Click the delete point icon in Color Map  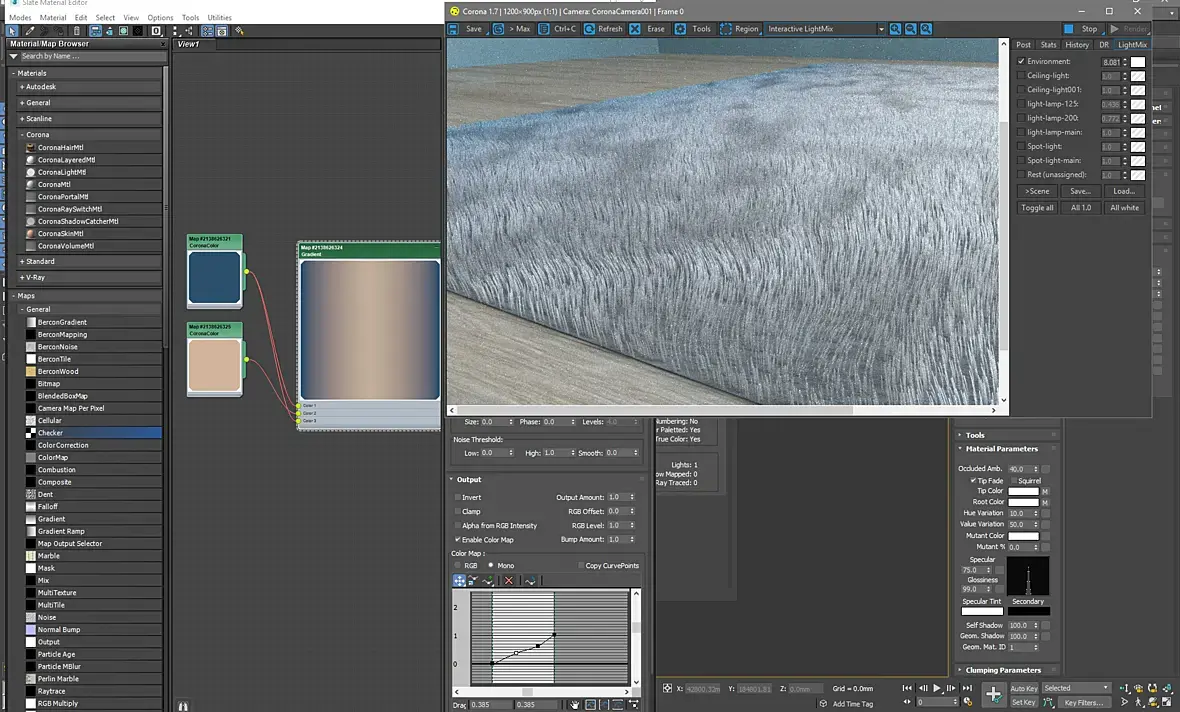tap(508, 580)
